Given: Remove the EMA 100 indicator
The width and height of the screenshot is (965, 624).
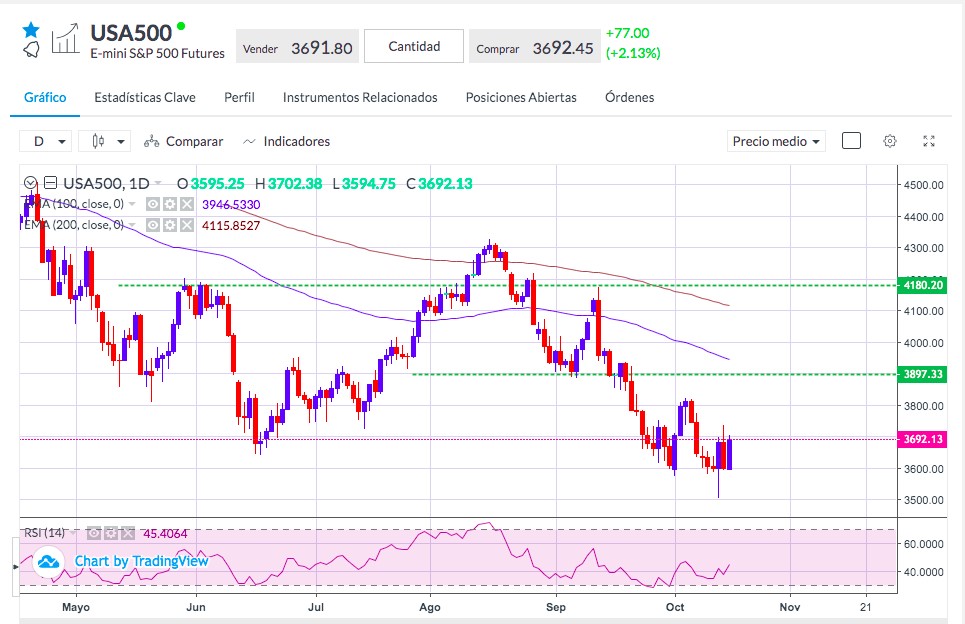Looking at the screenshot, I should [x=186, y=204].
